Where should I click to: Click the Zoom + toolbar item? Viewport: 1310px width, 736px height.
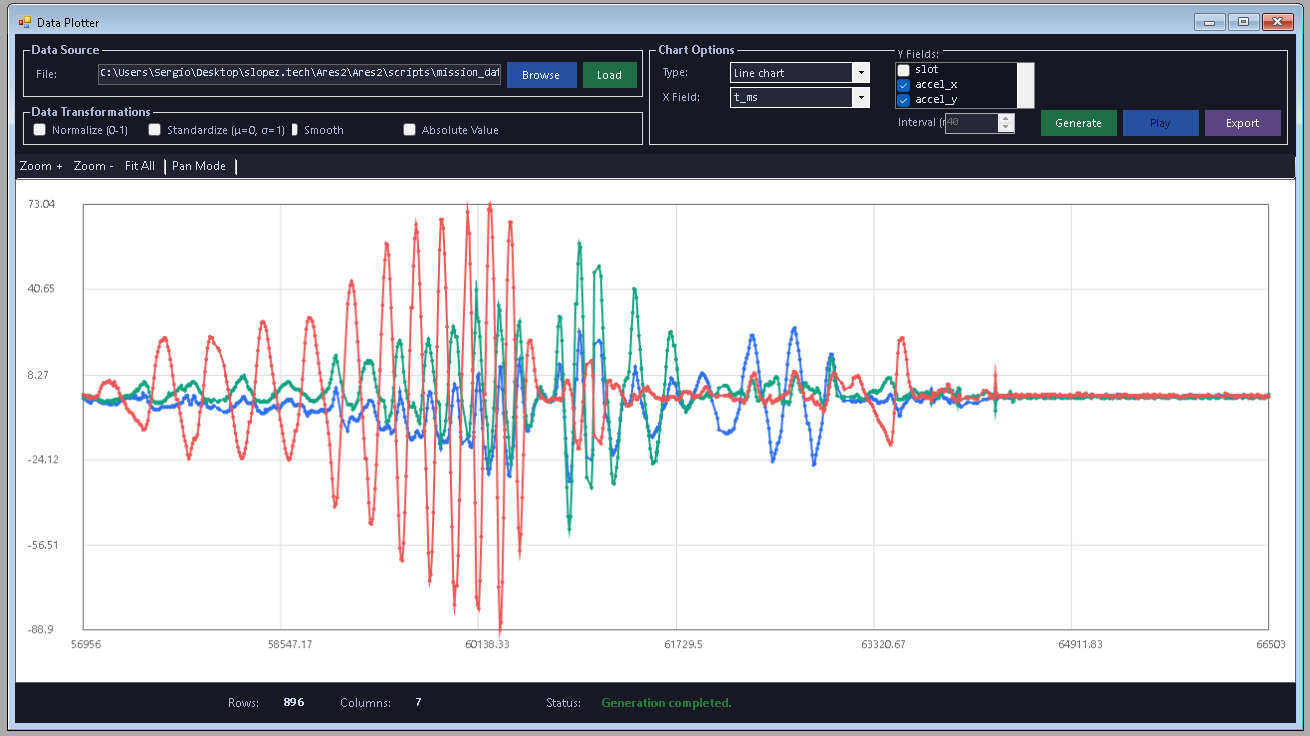41,166
